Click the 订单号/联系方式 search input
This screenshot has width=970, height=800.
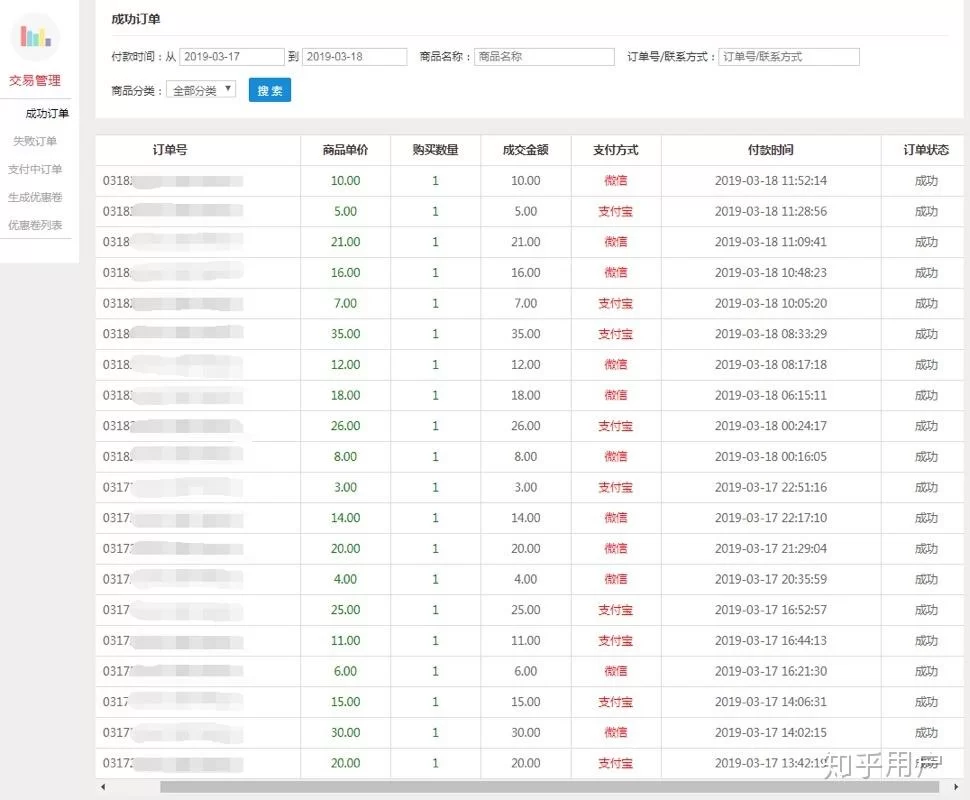(789, 57)
